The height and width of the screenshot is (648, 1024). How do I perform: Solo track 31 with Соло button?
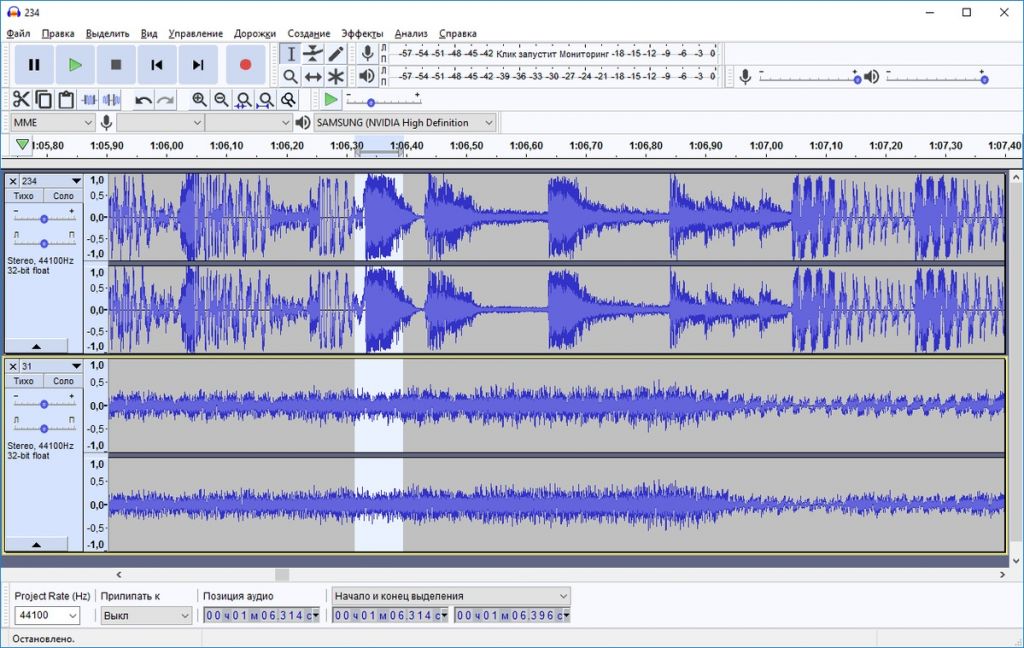63,381
